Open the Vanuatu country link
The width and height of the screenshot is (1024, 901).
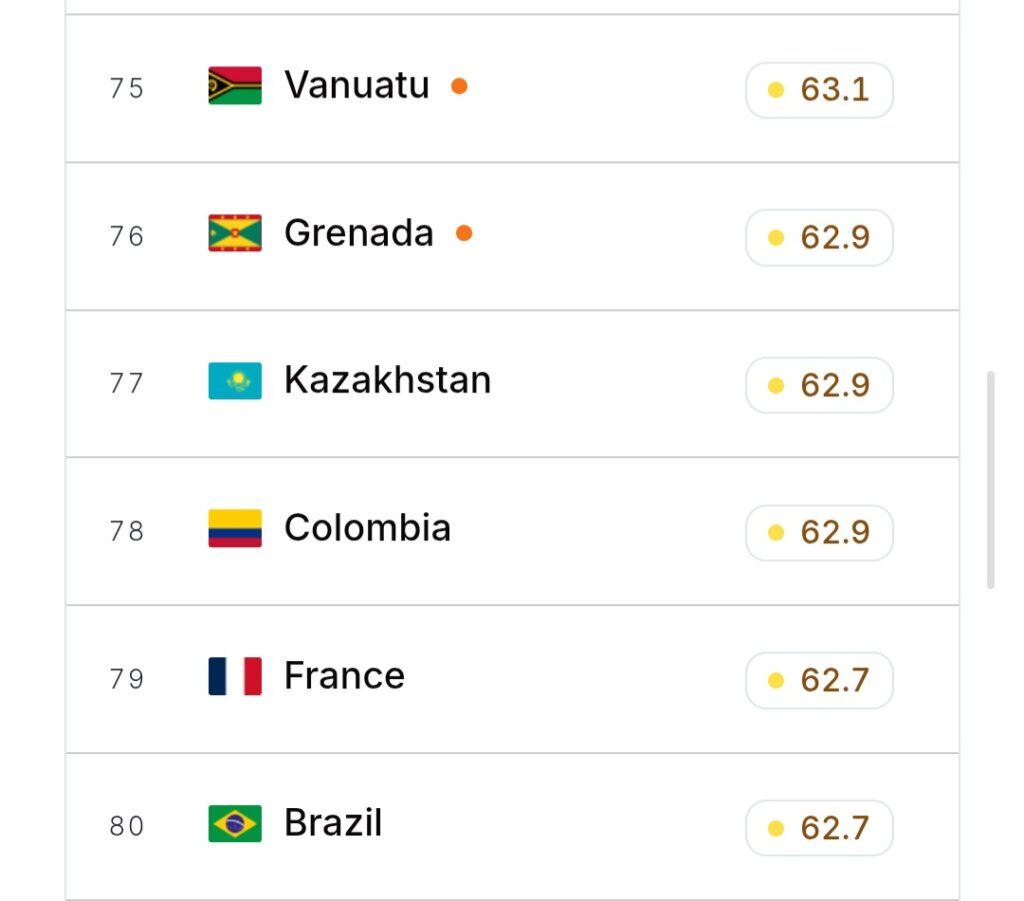pyautogui.click(x=357, y=85)
